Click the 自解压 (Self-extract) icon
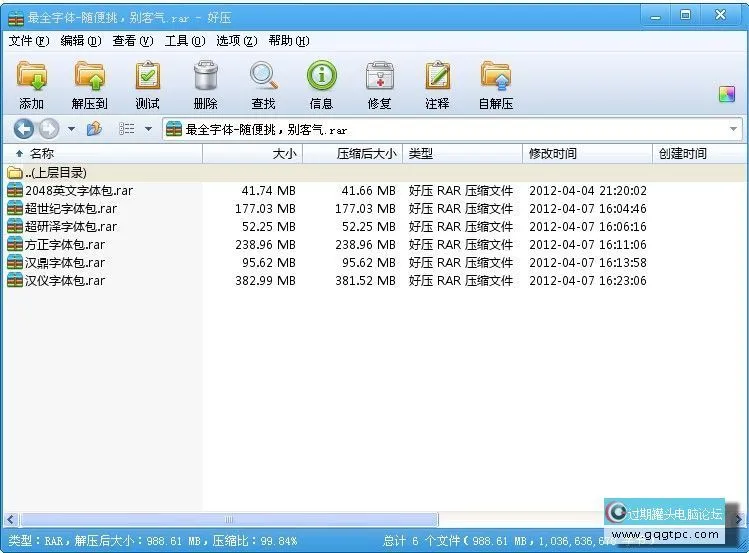The height and width of the screenshot is (553, 749). tap(495, 78)
